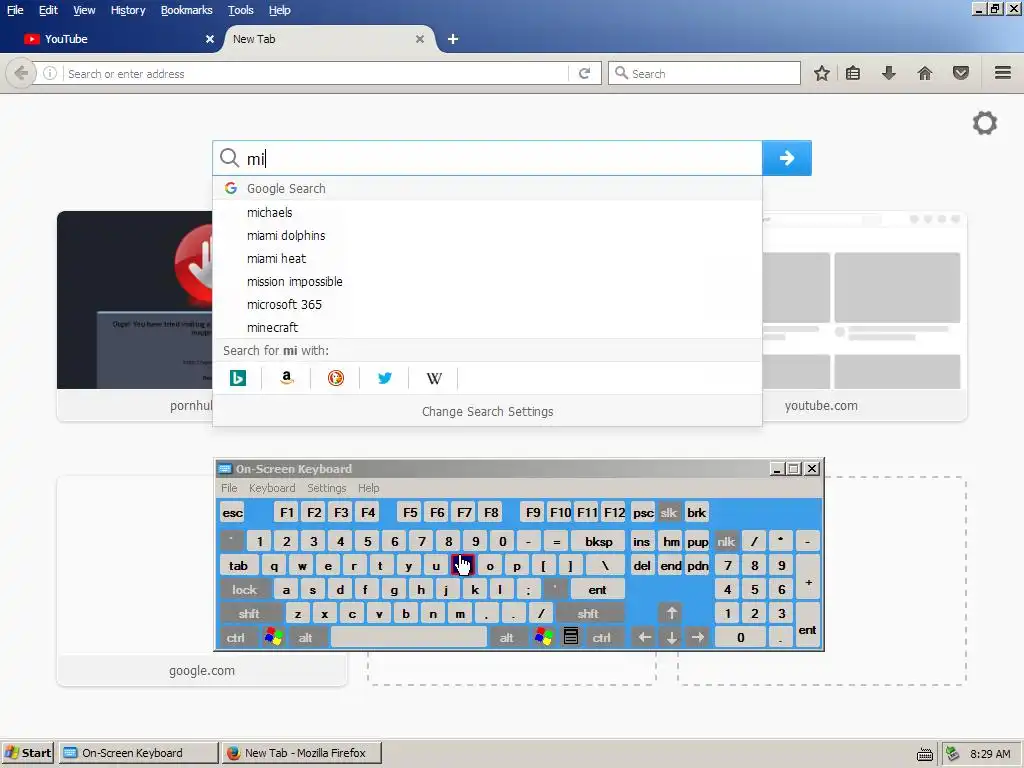Click the right arrow key on keyboard
Screen dimensions: 1024x768
698,637
